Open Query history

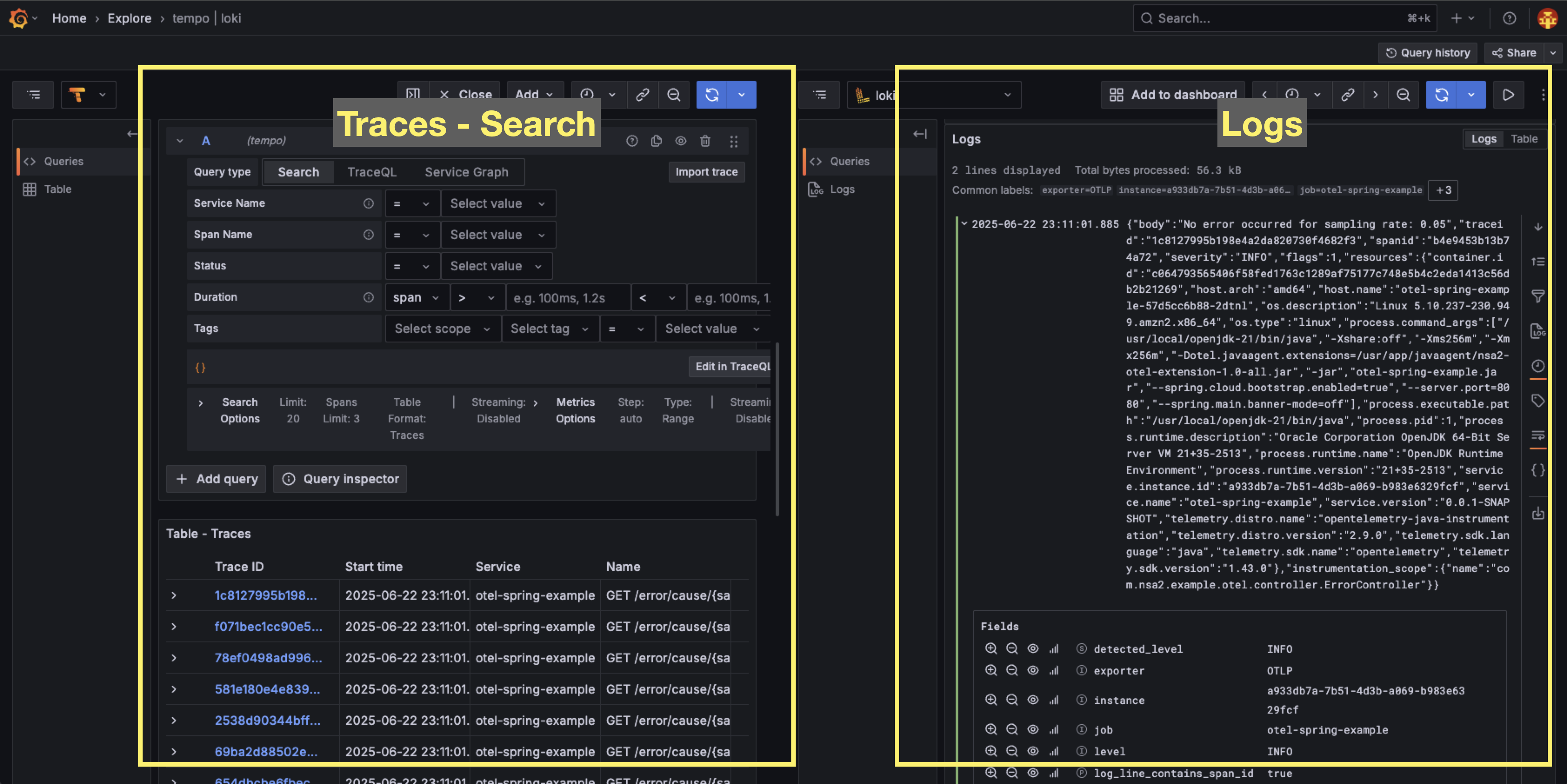pyautogui.click(x=1428, y=53)
